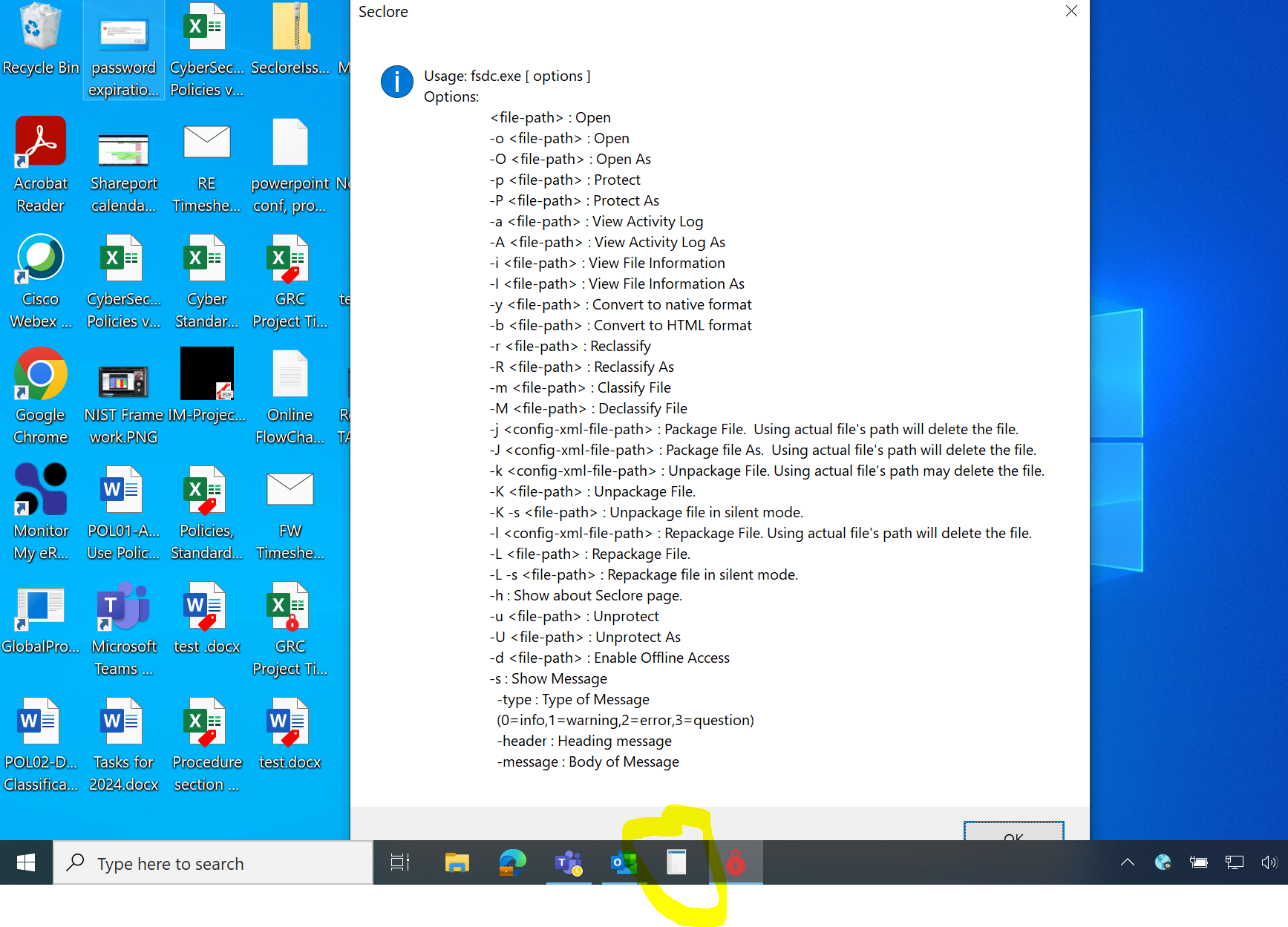This screenshot has height=927, width=1288.
Task: Open the POL01-A Use Polic Word document
Action: point(124,512)
